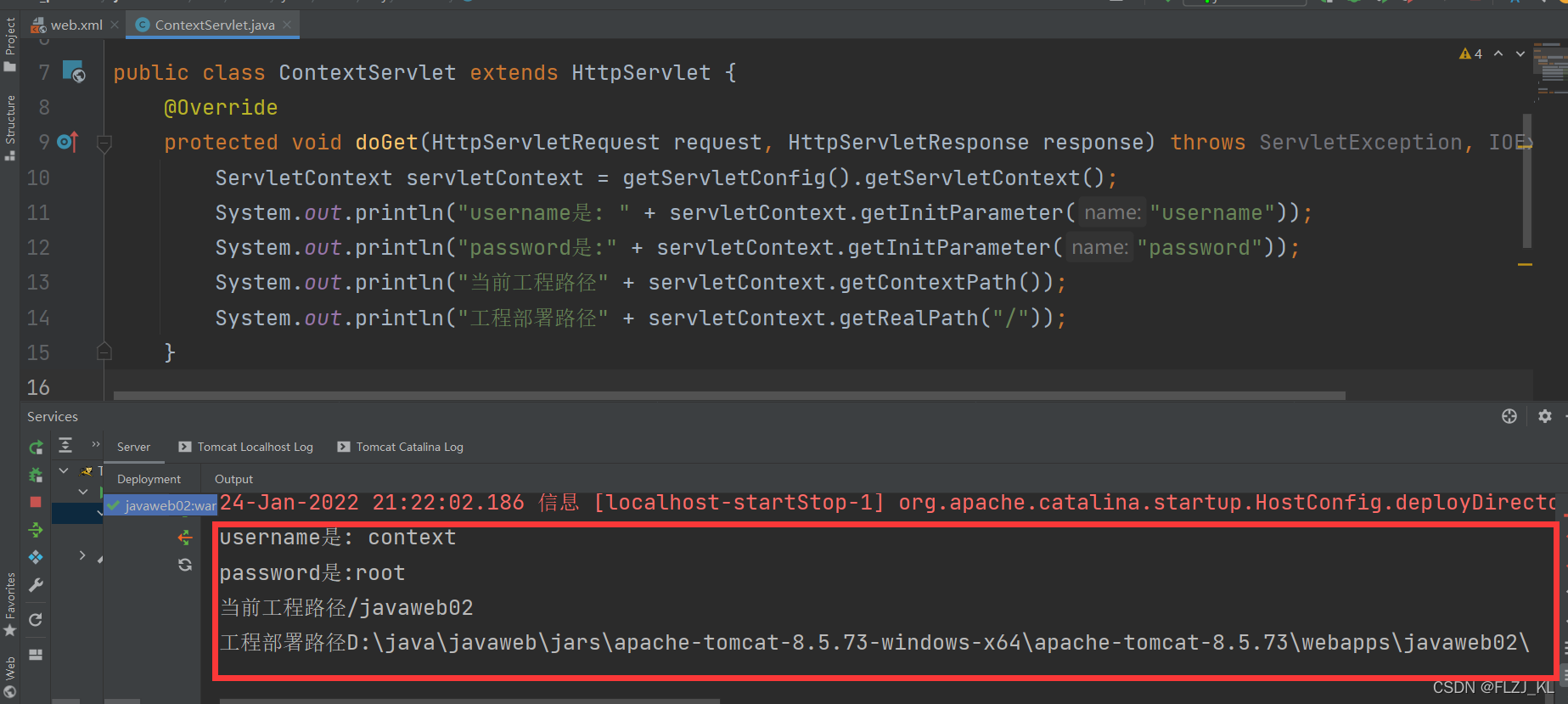This screenshot has width=1568, height=704.
Task: Click the Tomcat deployment path output line
Action: 874,643
